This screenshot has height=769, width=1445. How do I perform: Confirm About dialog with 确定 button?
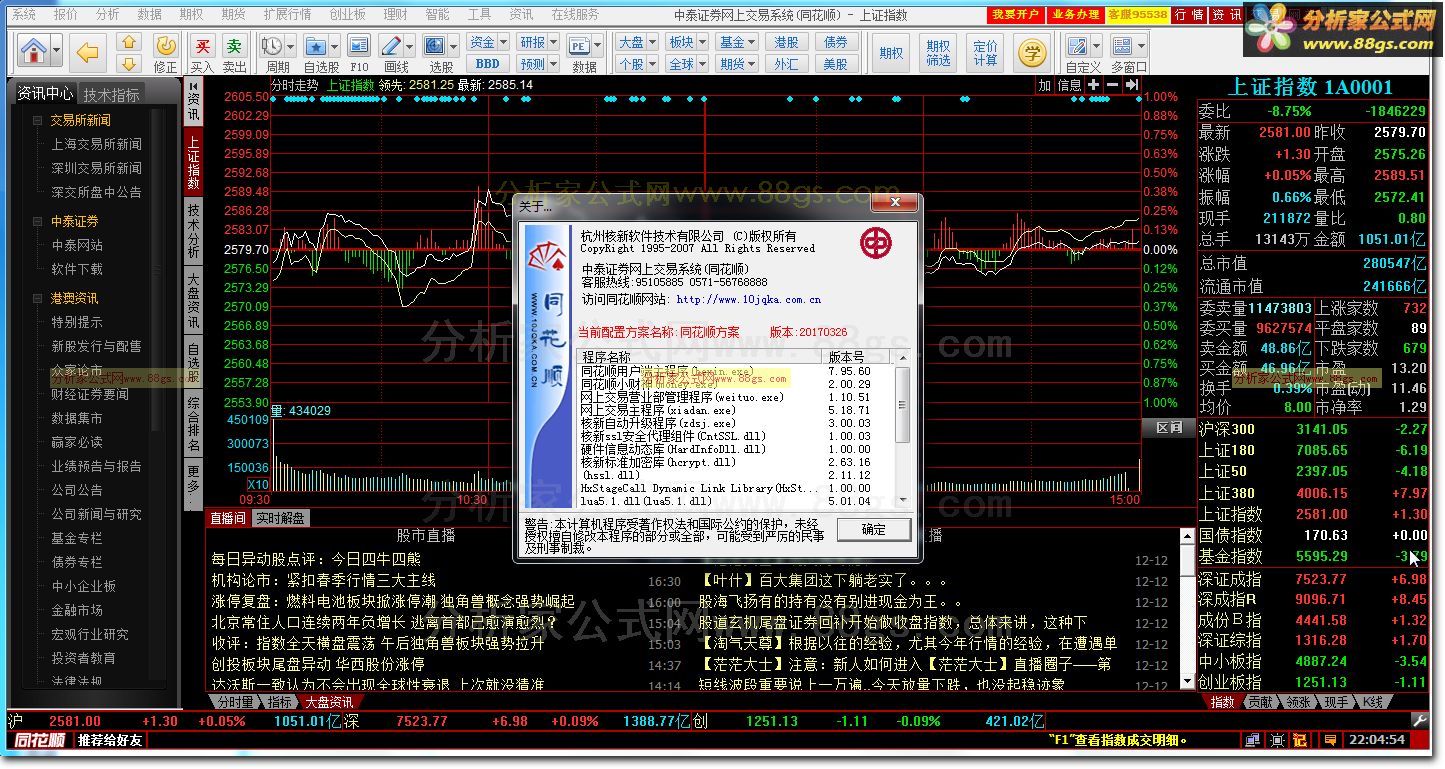tap(873, 530)
